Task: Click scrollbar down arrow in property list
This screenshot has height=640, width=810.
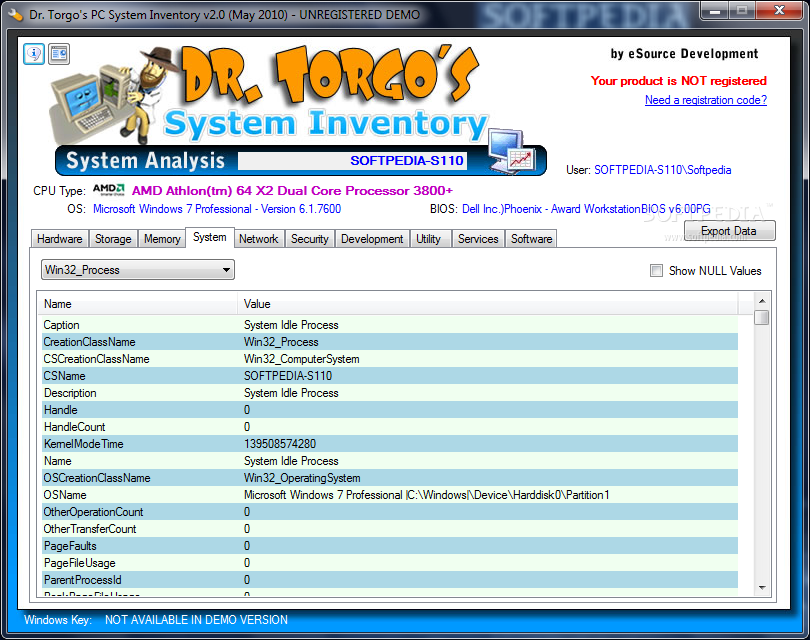Action: click(762, 587)
